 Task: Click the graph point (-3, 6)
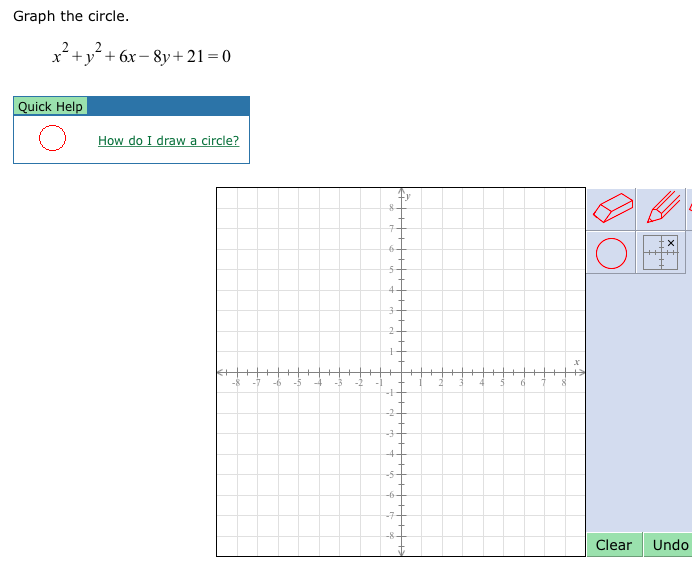click(340, 249)
